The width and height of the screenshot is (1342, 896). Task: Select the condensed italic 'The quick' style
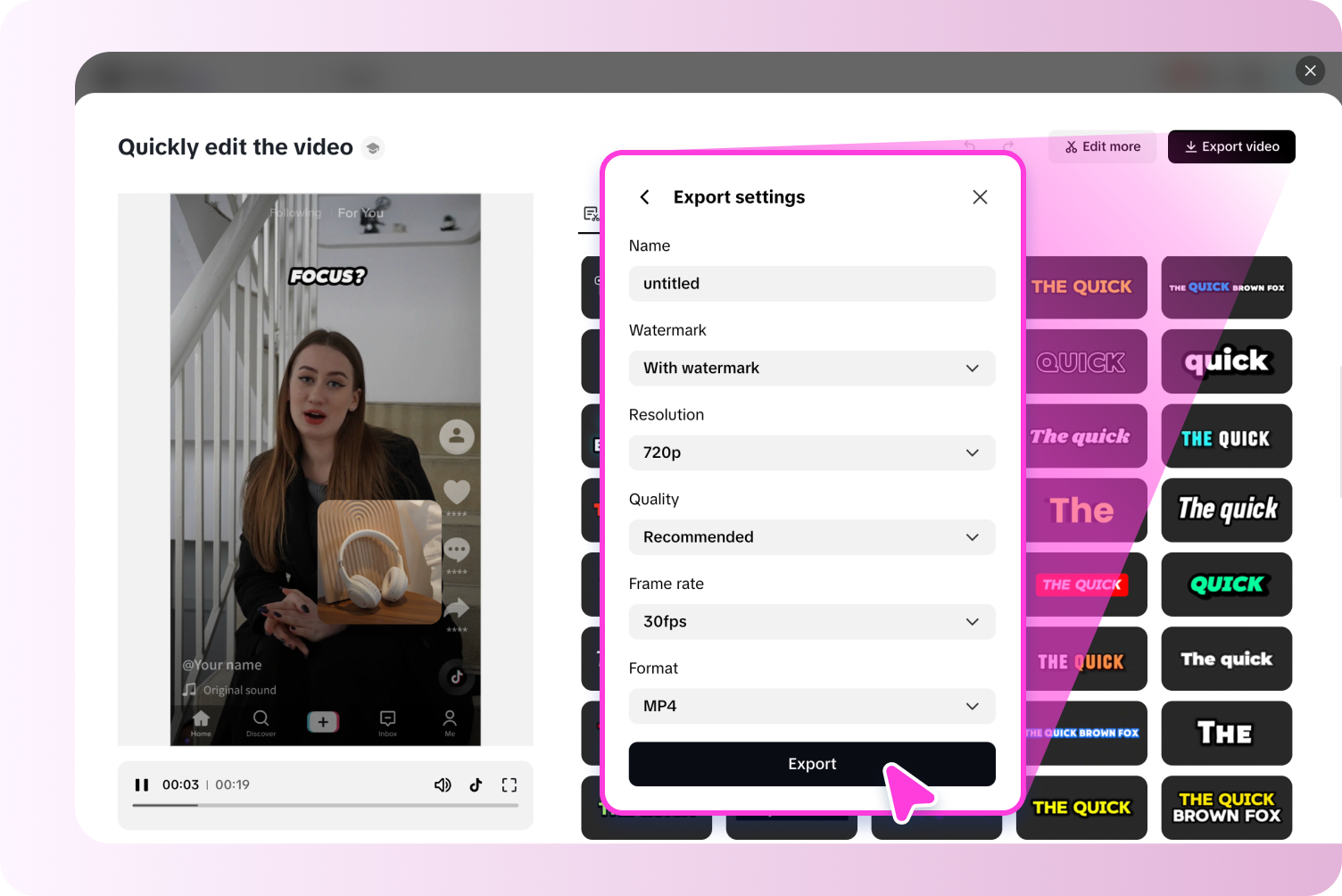coord(1227,510)
